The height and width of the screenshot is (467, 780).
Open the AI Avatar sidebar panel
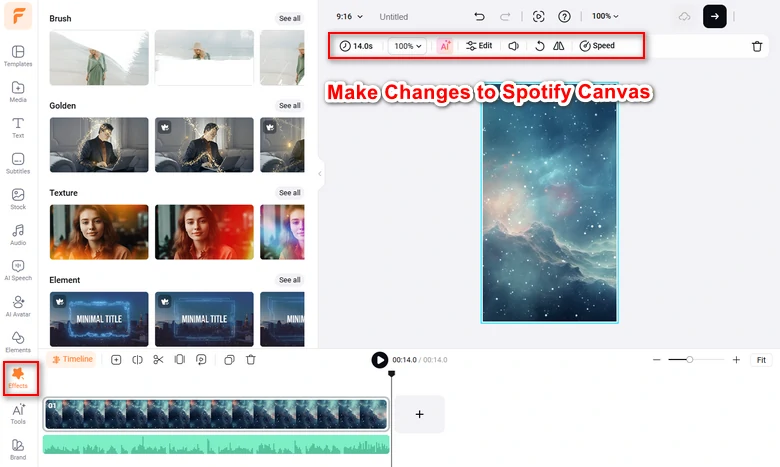pyautogui.click(x=18, y=306)
